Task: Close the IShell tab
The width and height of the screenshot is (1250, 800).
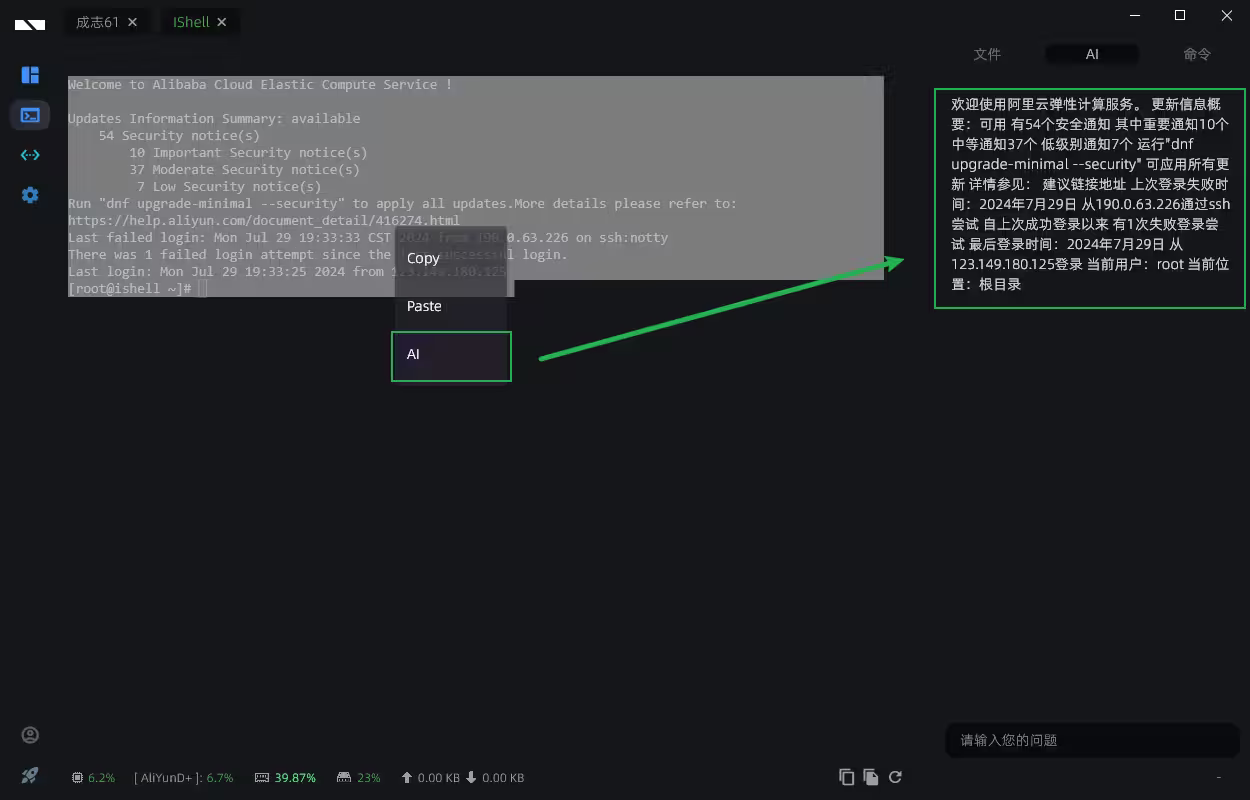Action: point(222,22)
